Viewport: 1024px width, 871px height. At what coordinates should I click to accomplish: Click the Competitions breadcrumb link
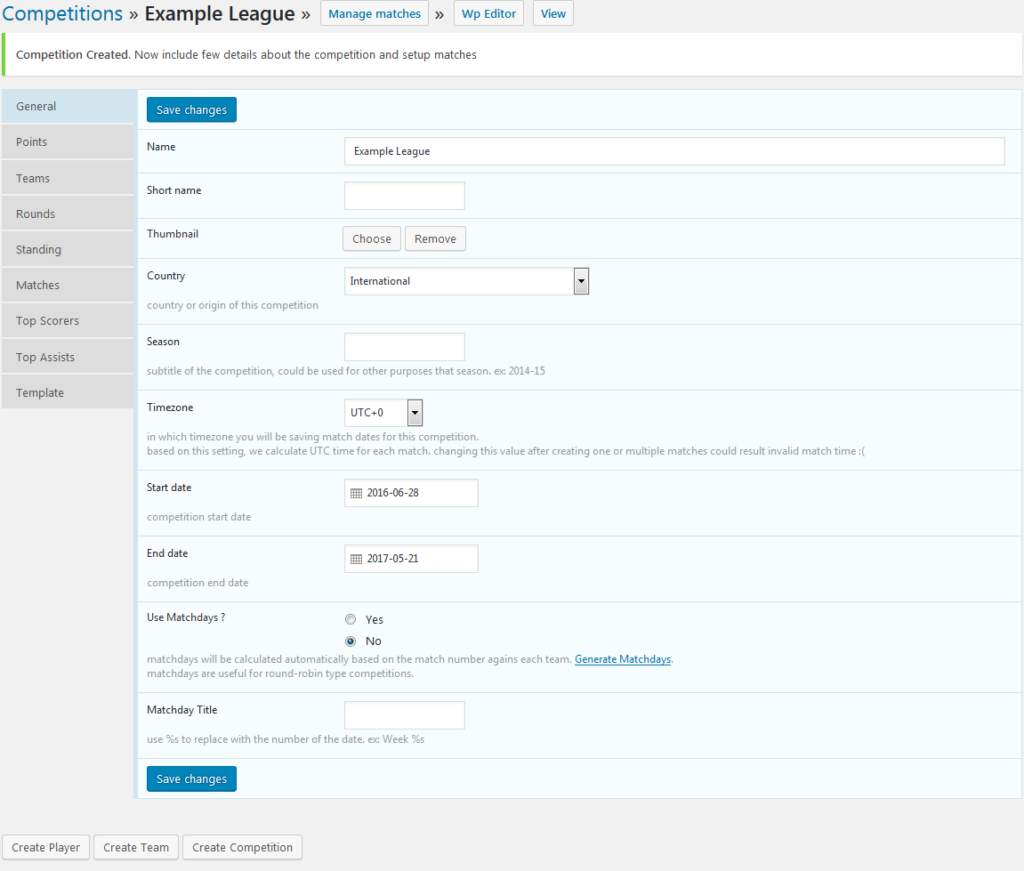click(62, 14)
